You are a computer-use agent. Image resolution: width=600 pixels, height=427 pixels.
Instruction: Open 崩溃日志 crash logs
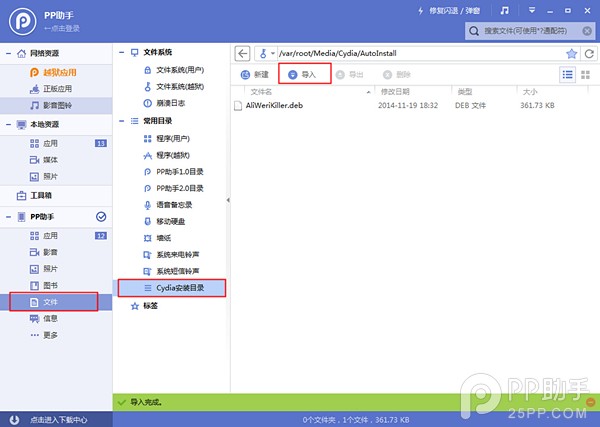coord(165,103)
